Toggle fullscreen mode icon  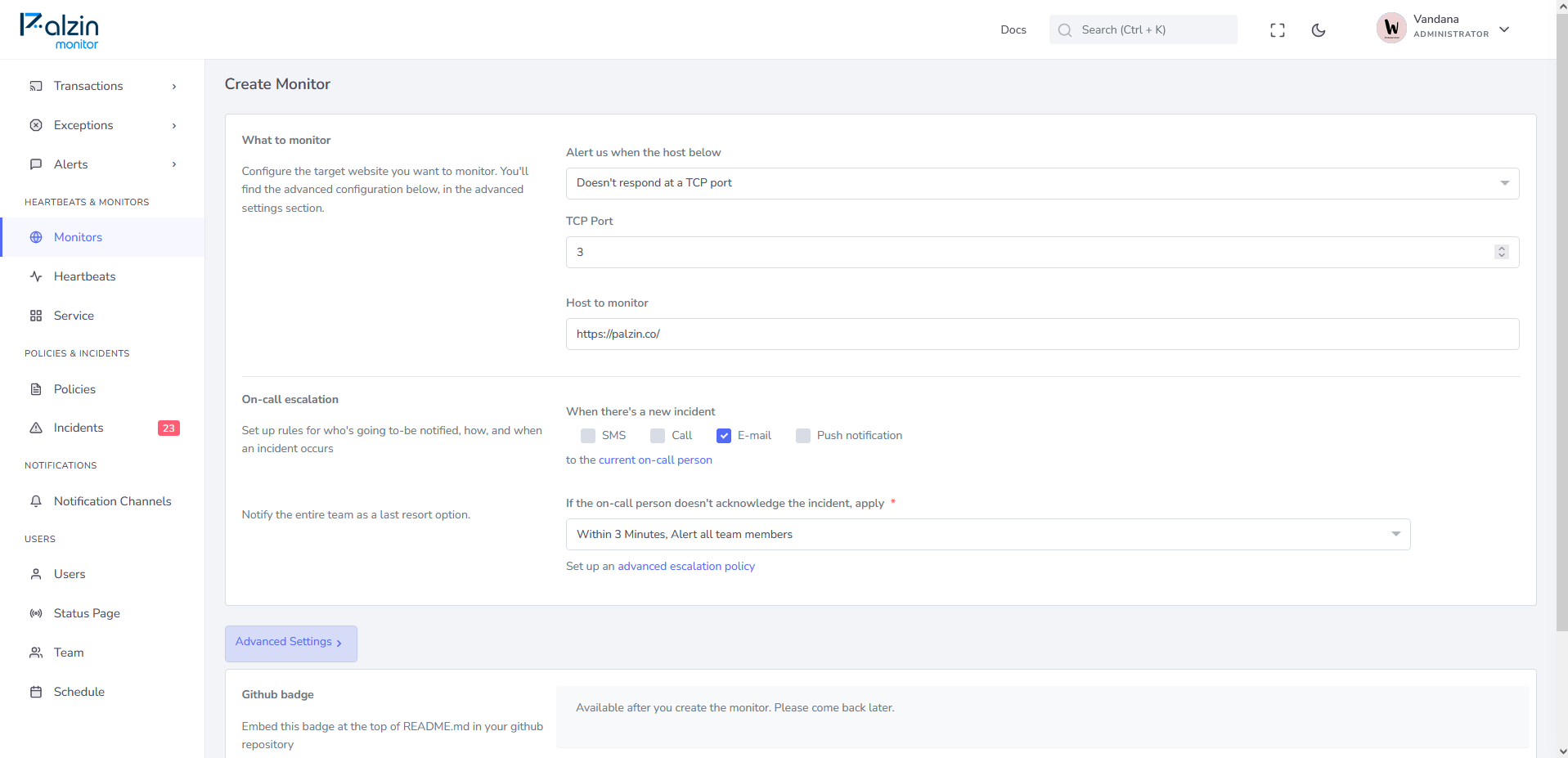[x=1278, y=30]
